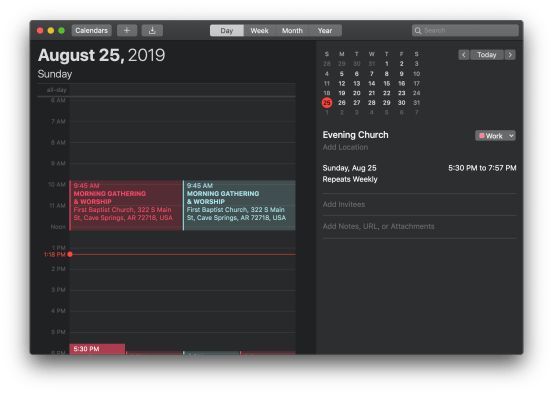This screenshot has width=553, height=394.
Task: Go to next day arrow
Action: (510, 55)
